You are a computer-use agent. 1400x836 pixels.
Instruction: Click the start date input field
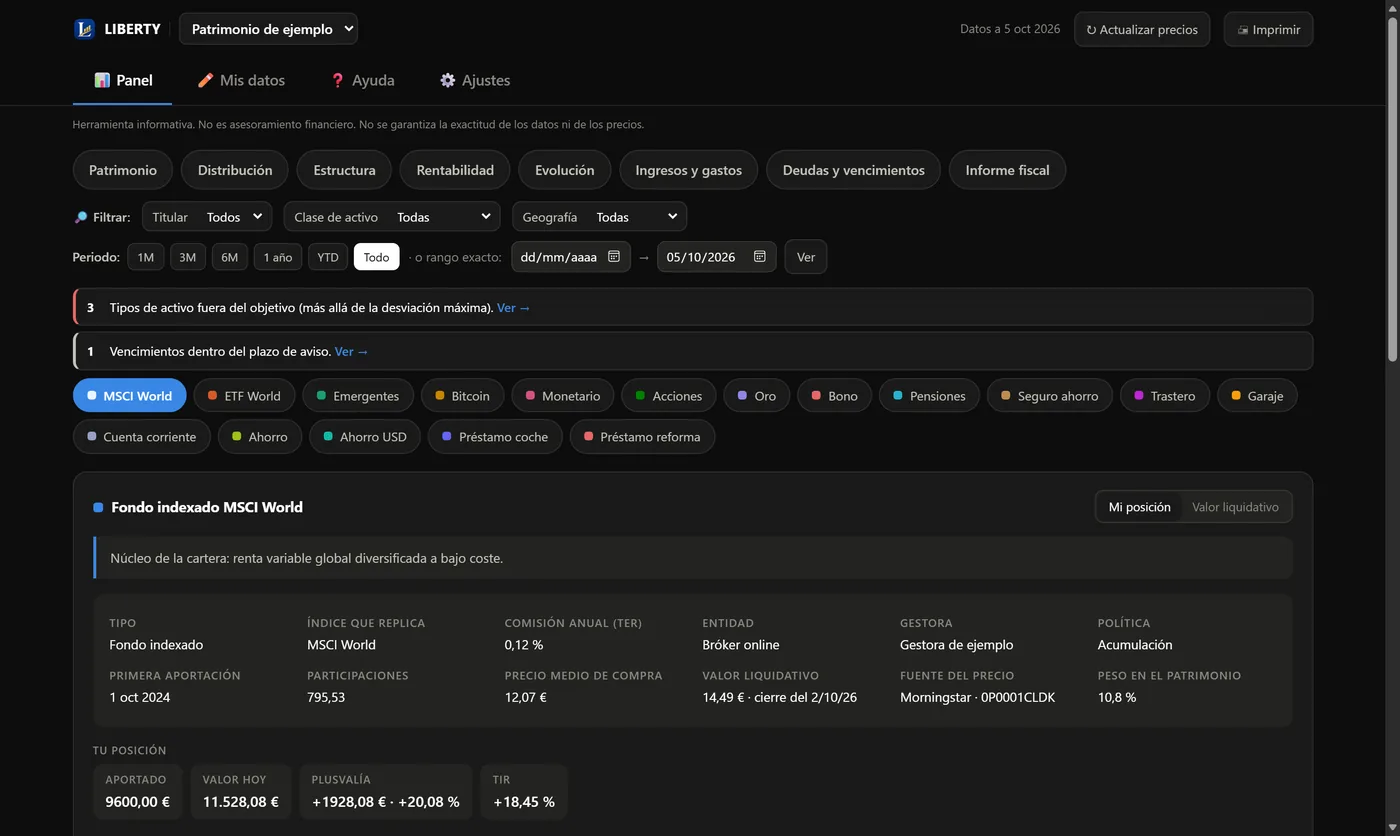571,257
